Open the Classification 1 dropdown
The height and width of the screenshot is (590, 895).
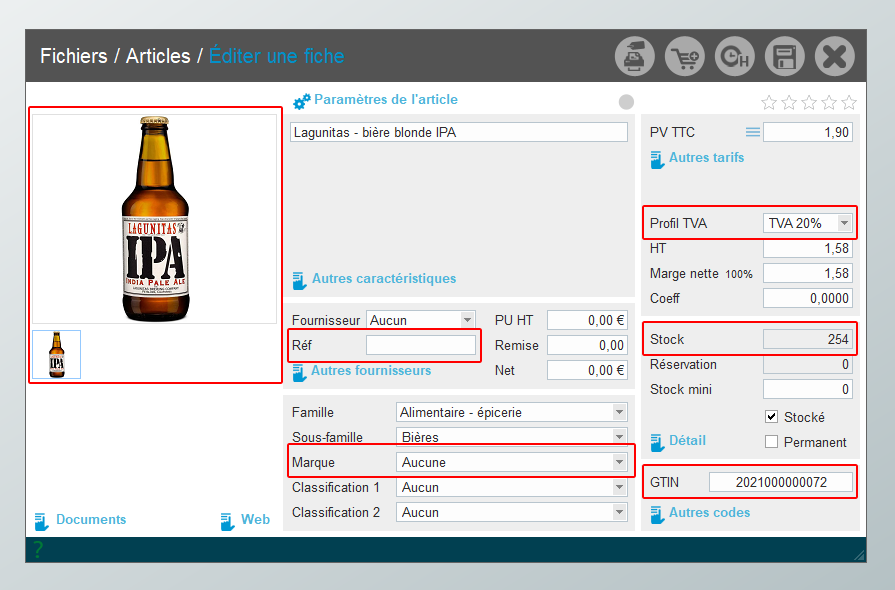[619, 487]
